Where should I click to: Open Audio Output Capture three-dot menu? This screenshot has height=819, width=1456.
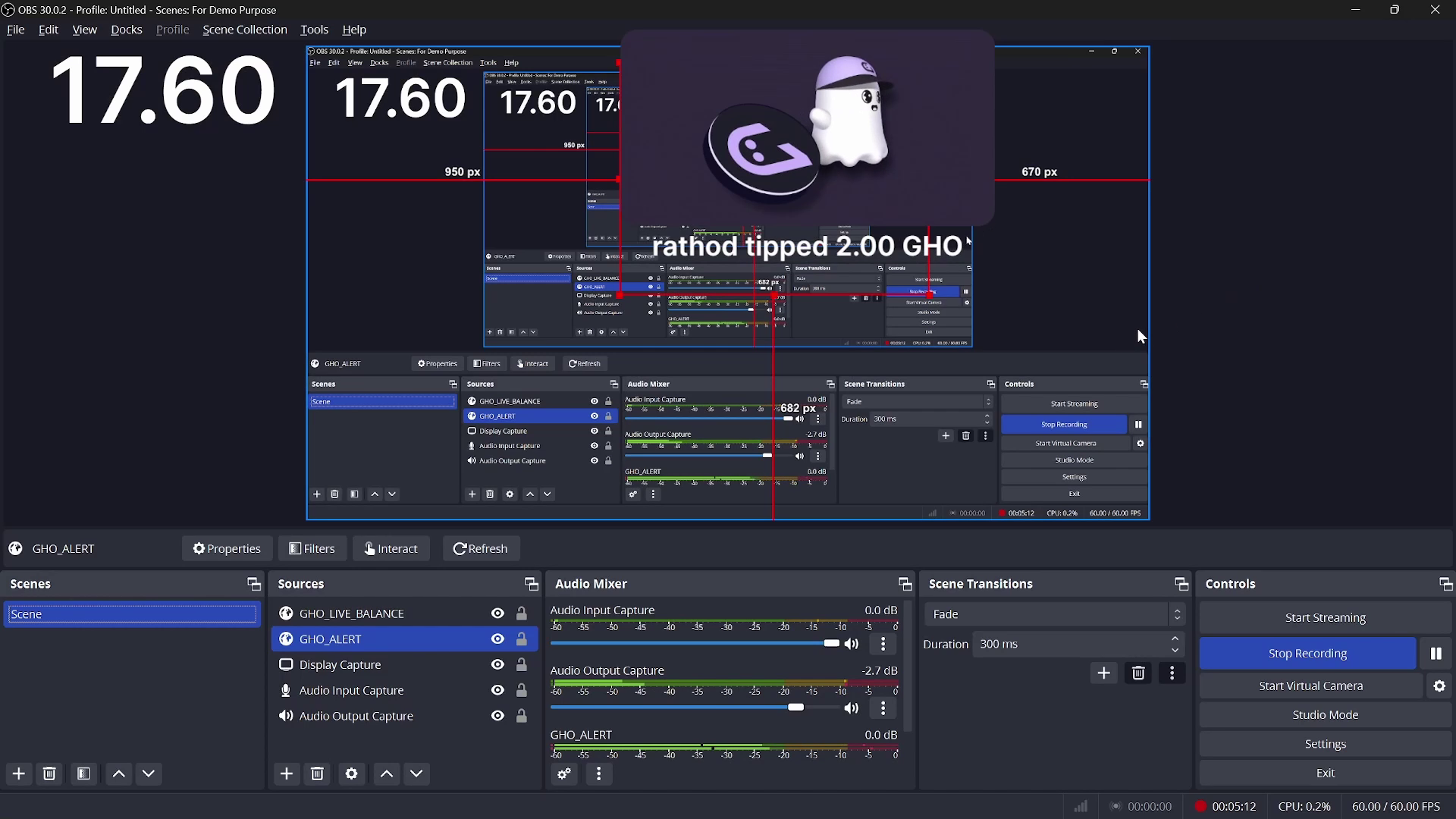(x=883, y=708)
